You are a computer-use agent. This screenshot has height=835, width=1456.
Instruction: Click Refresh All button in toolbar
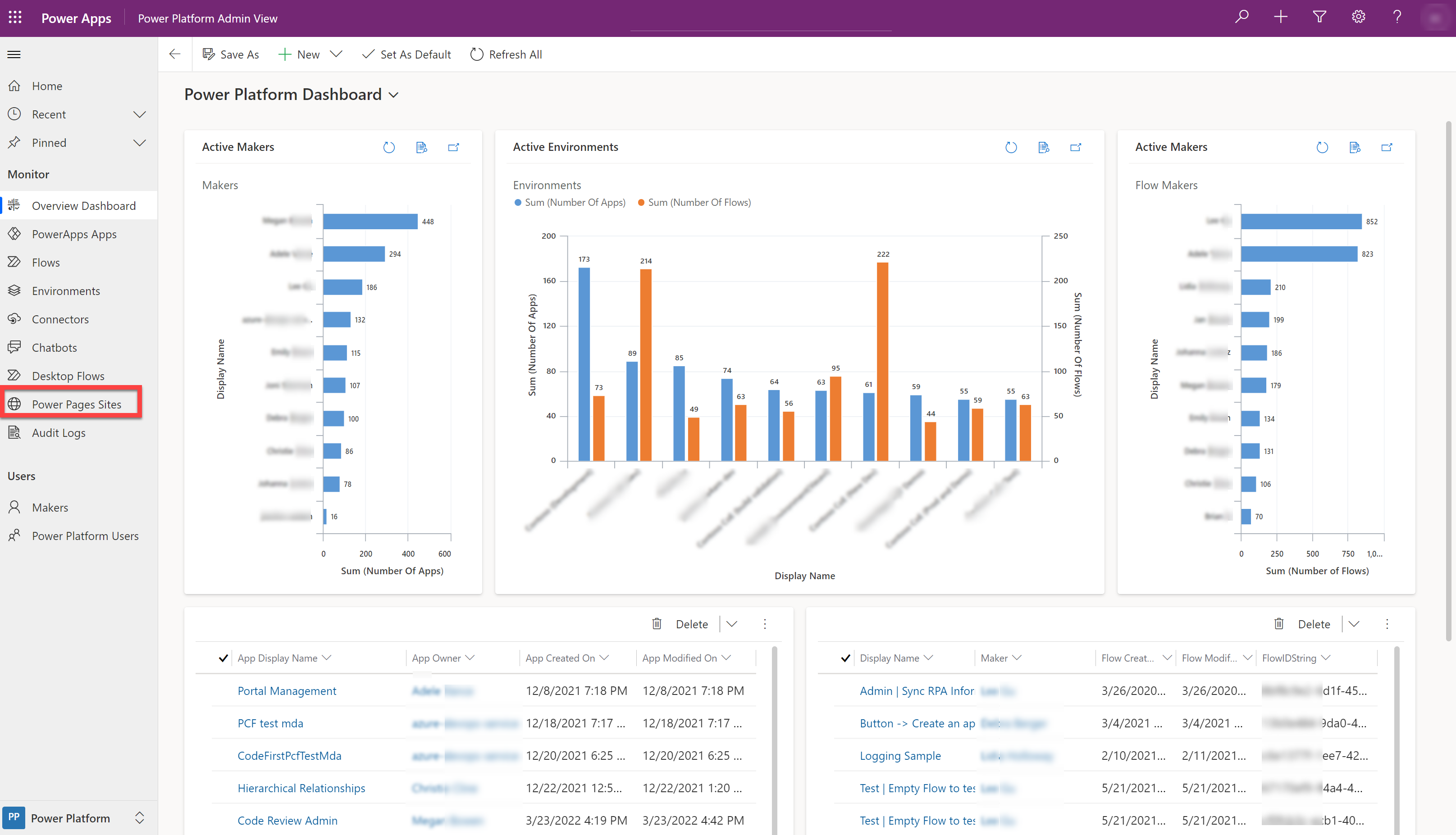click(x=506, y=54)
